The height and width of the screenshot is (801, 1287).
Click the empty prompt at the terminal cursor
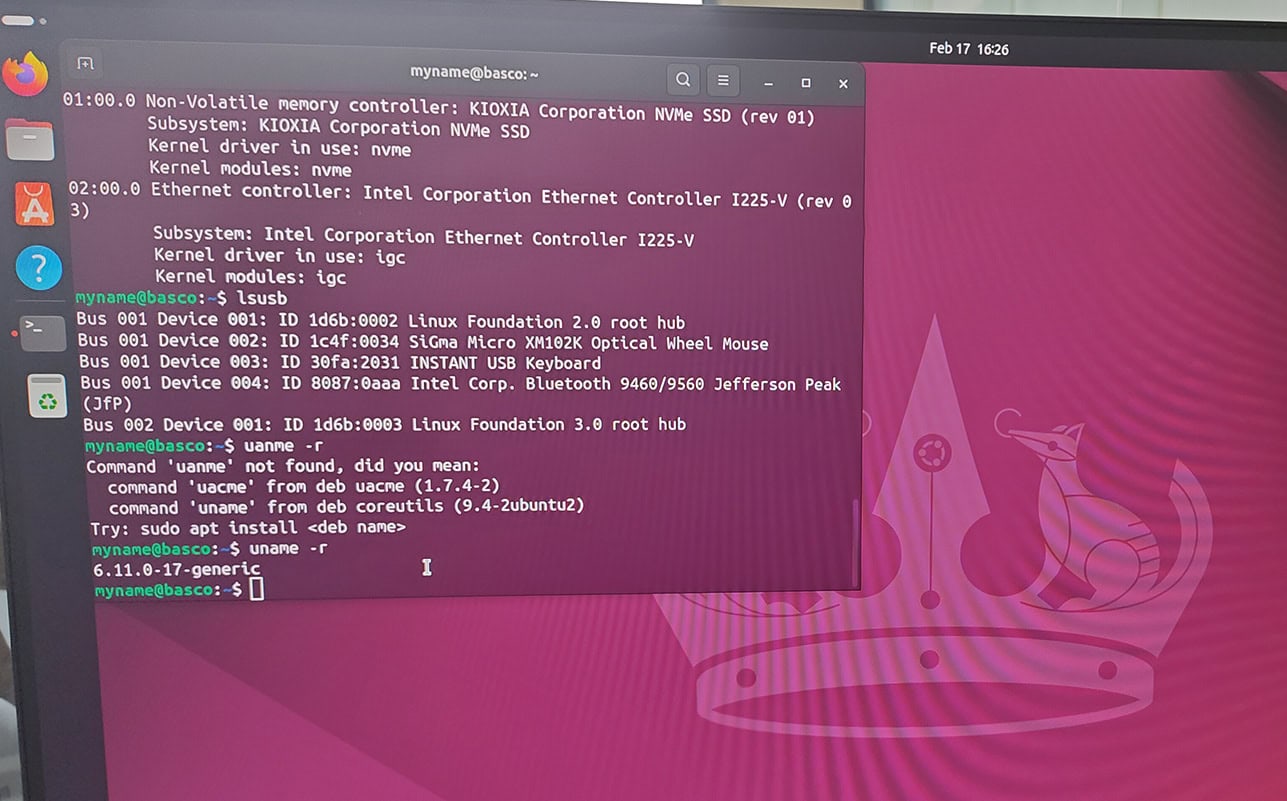[x=257, y=590]
